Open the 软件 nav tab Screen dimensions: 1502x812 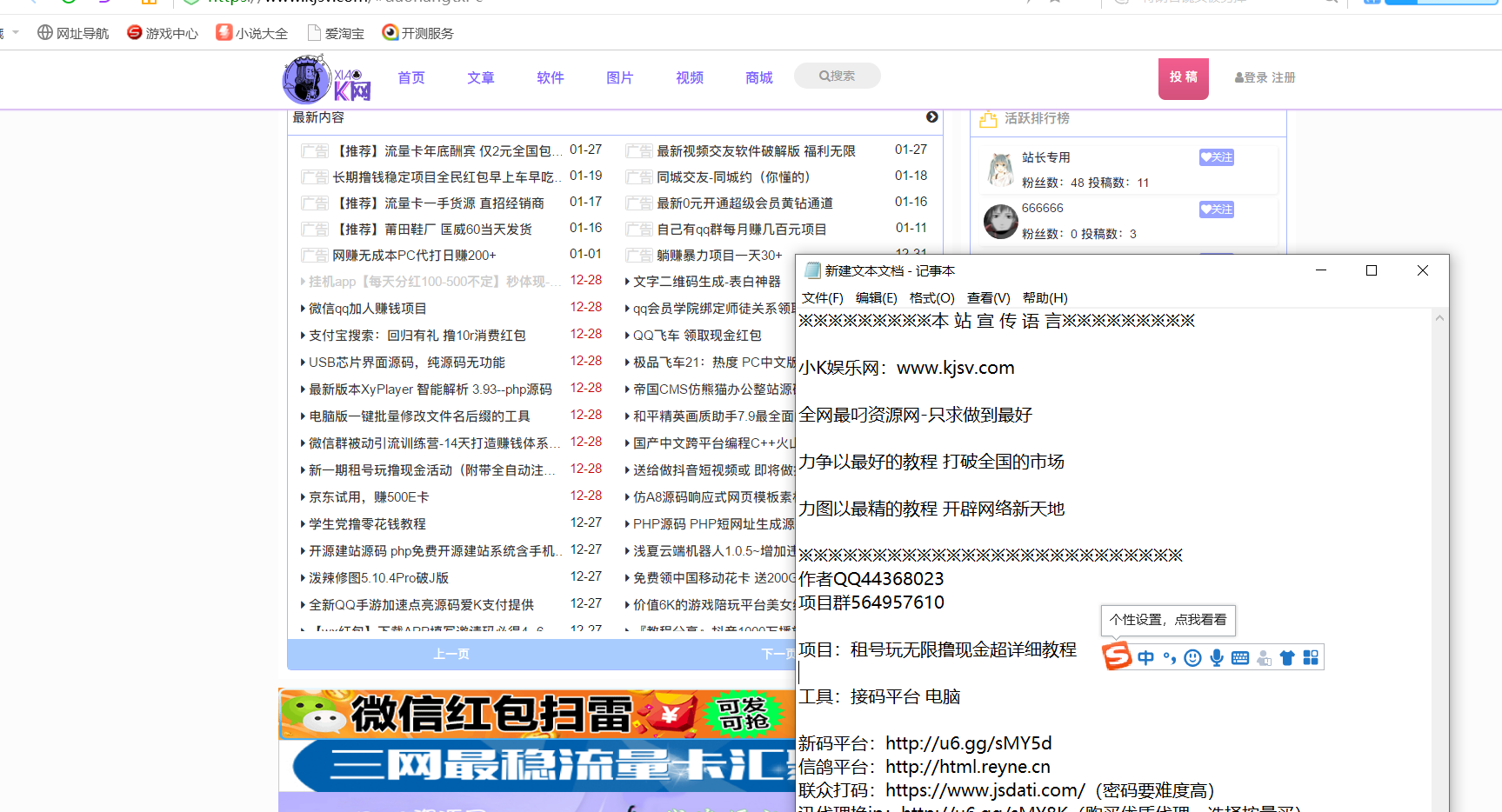pyautogui.click(x=551, y=78)
